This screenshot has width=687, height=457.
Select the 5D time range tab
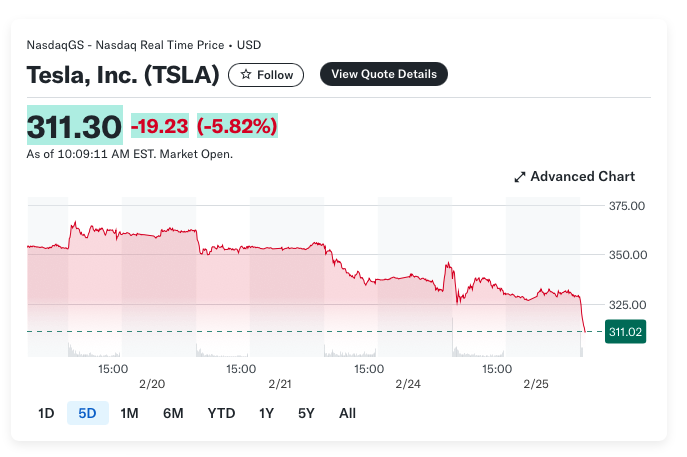[x=87, y=413]
